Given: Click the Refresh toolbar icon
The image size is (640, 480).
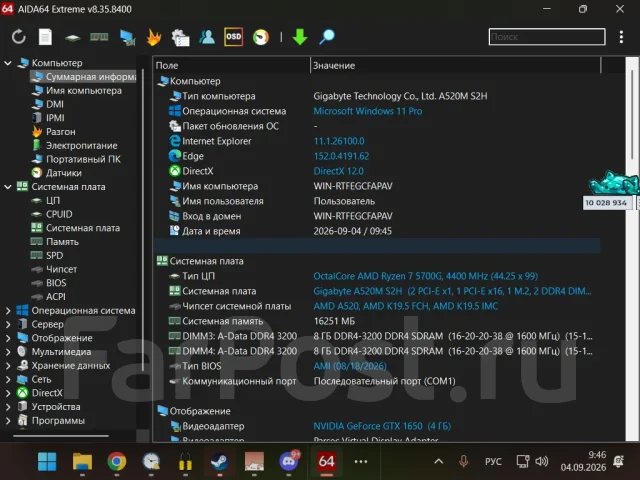Looking at the screenshot, I should [x=18, y=37].
